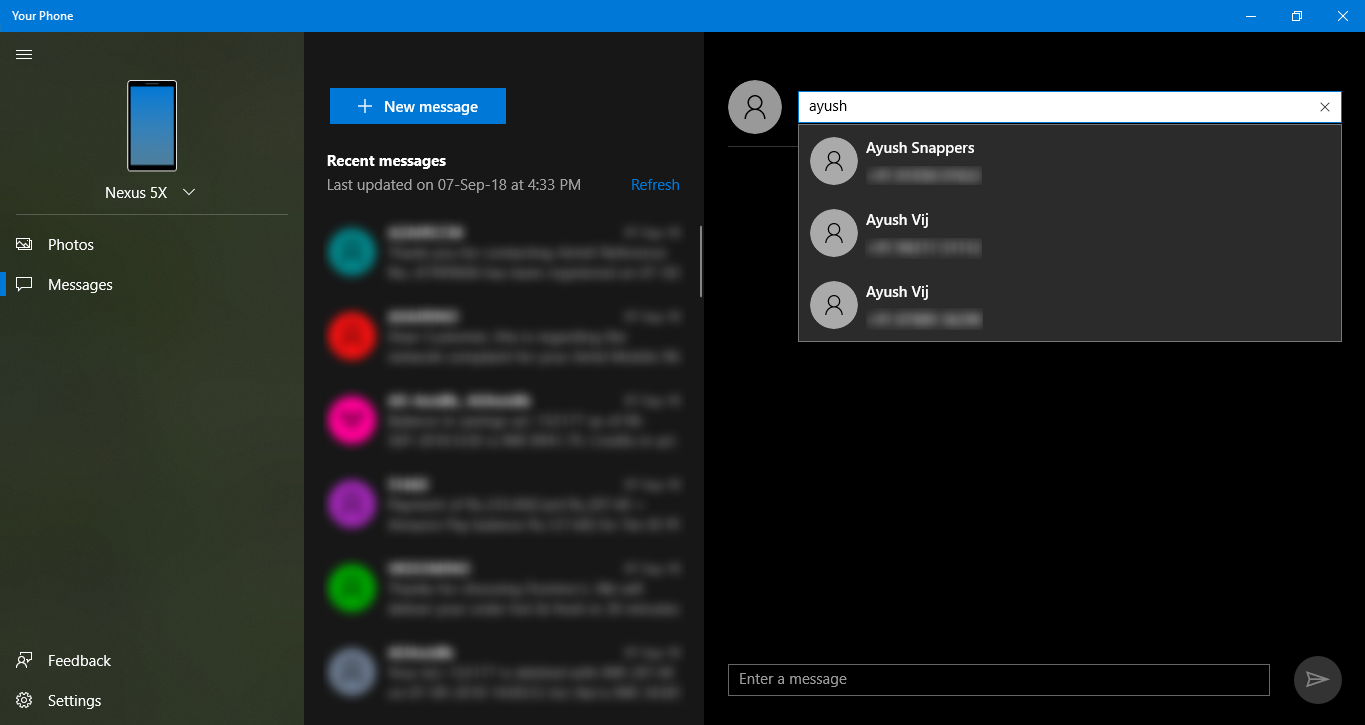
Task: Click the New message button
Action: (x=418, y=106)
